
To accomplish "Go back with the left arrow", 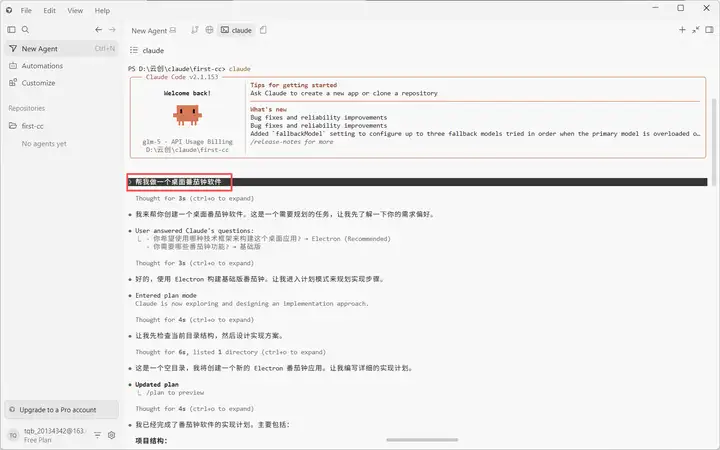I will point(98,29).
